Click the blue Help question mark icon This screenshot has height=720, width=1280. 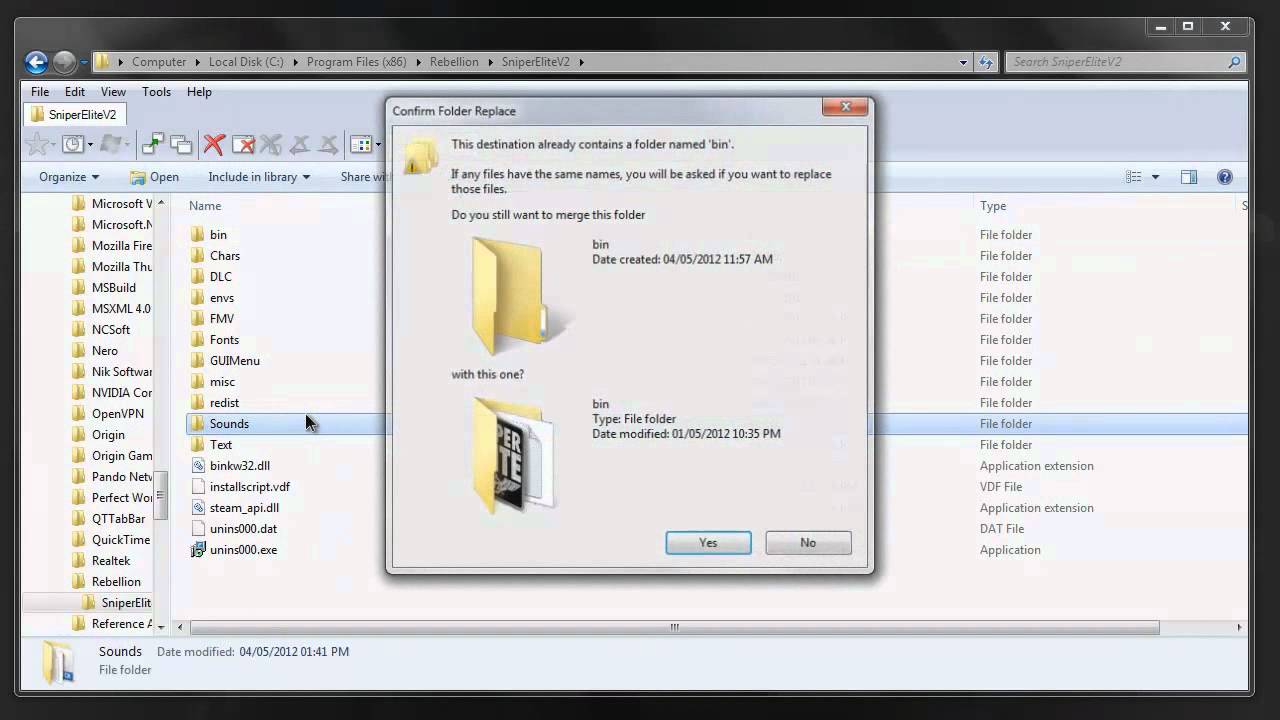tap(1224, 177)
